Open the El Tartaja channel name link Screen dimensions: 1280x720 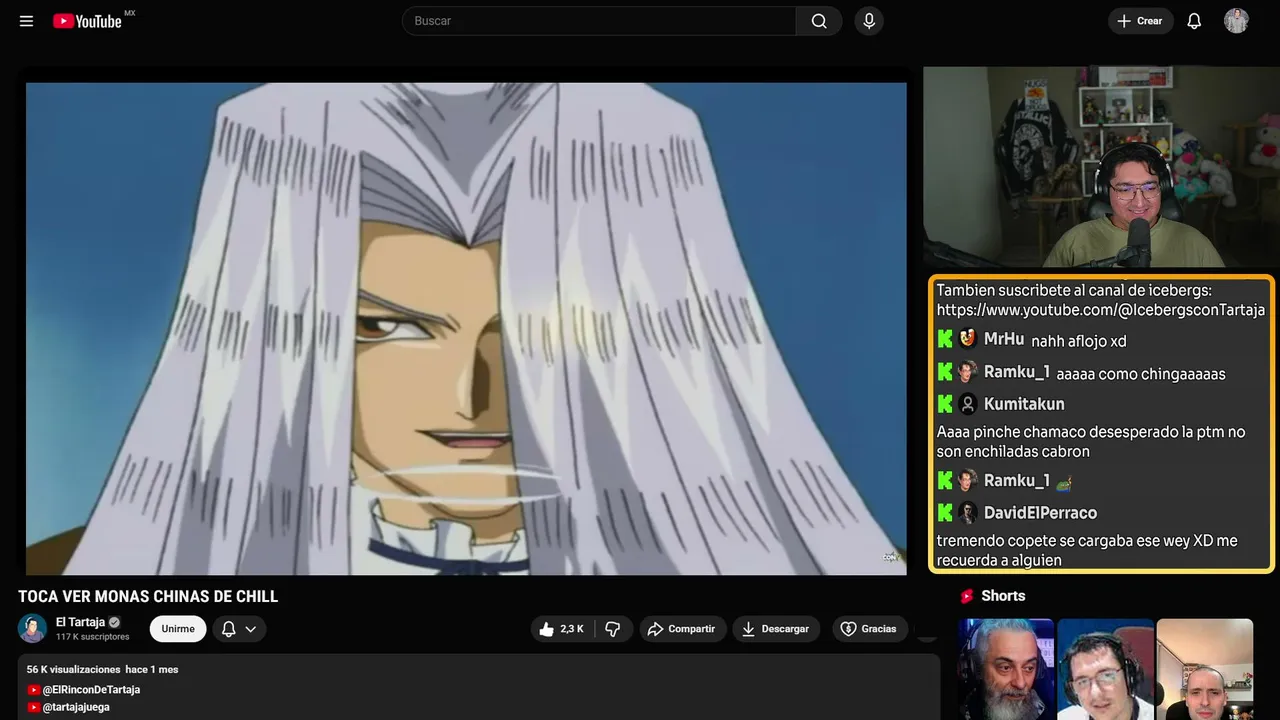[80, 622]
